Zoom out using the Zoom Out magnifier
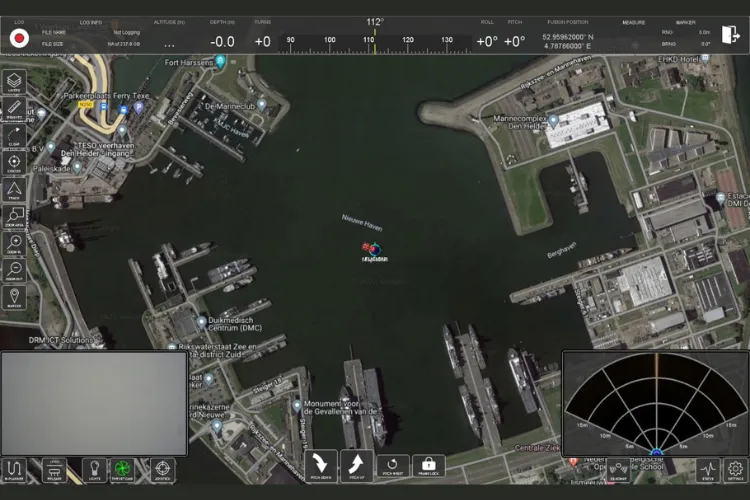Viewport: 750px width, 500px height. point(14,271)
